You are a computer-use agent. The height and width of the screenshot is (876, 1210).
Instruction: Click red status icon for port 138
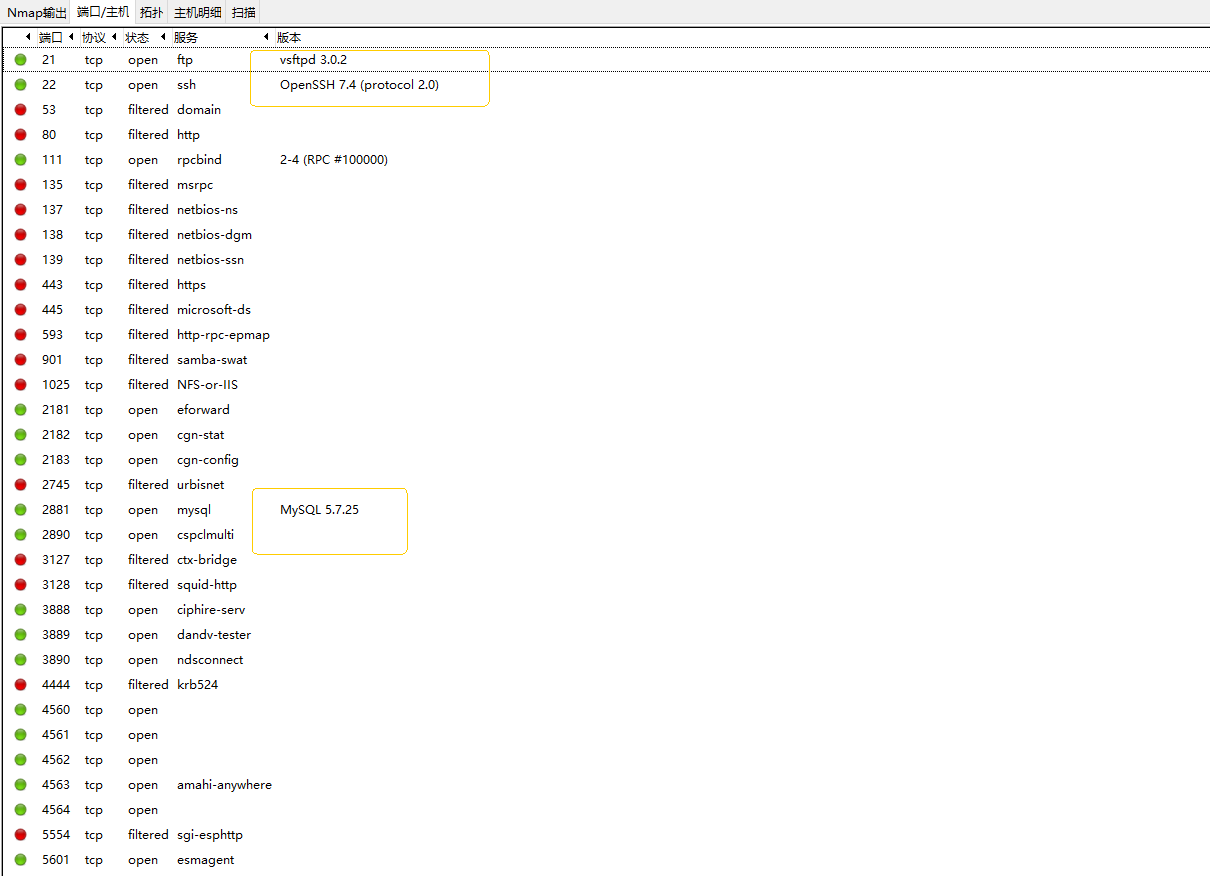(x=21, y=235)
